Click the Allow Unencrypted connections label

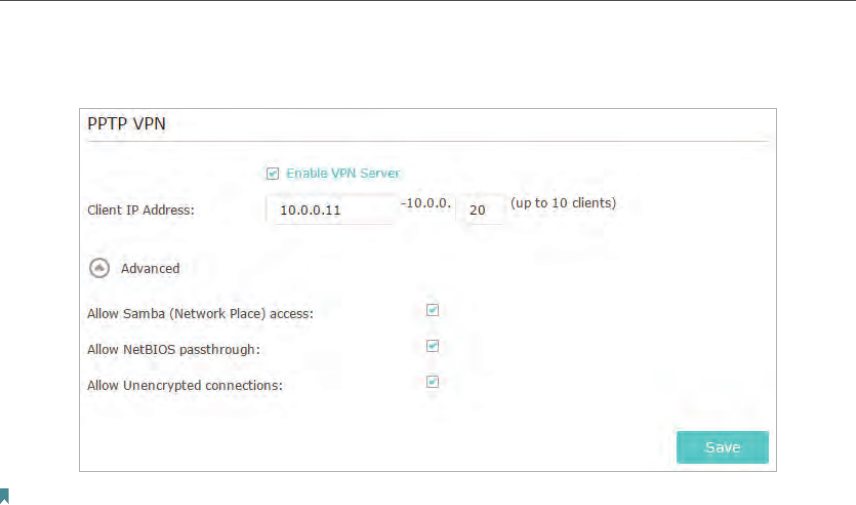(186, 385)
